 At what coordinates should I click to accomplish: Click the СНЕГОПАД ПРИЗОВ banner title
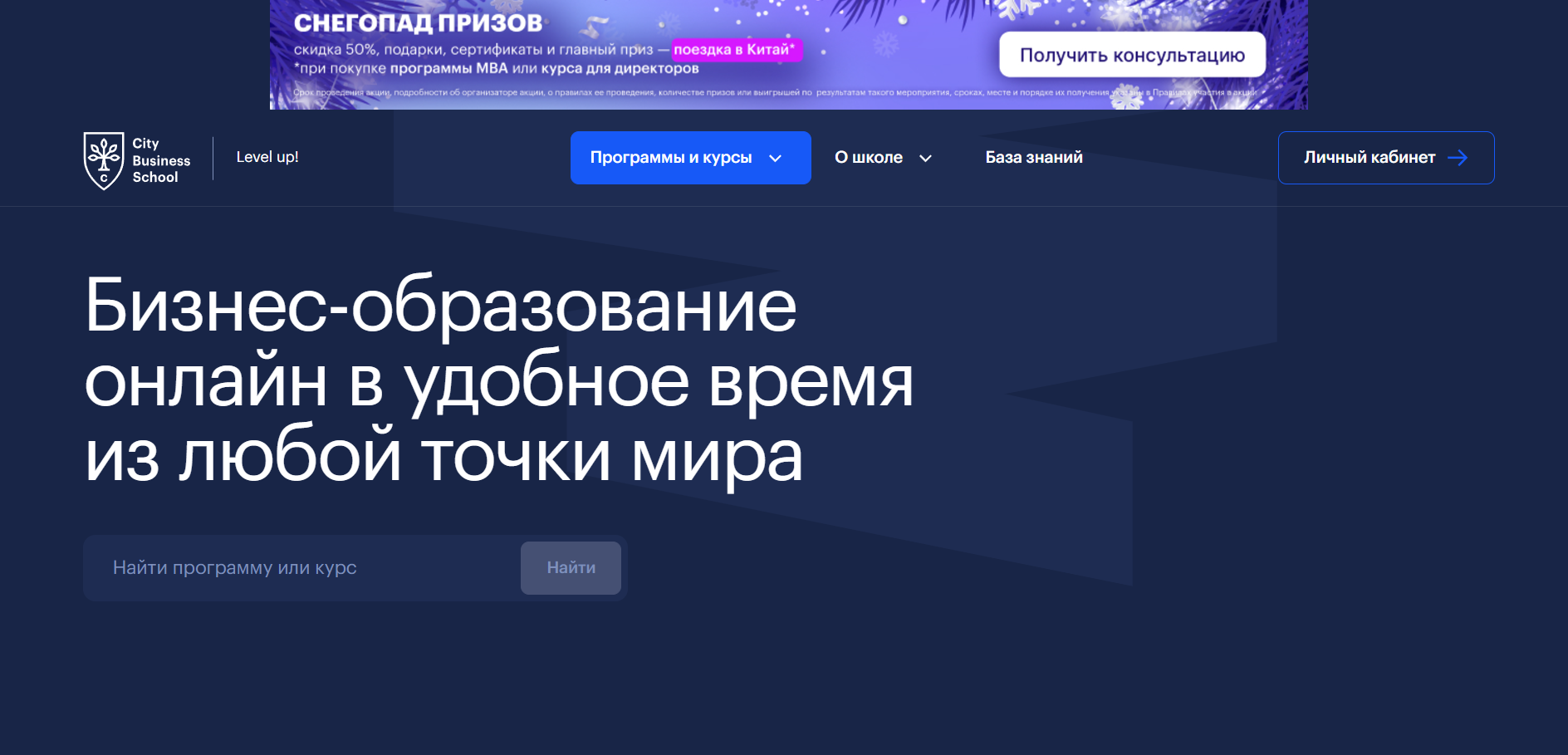pos(418,23)
